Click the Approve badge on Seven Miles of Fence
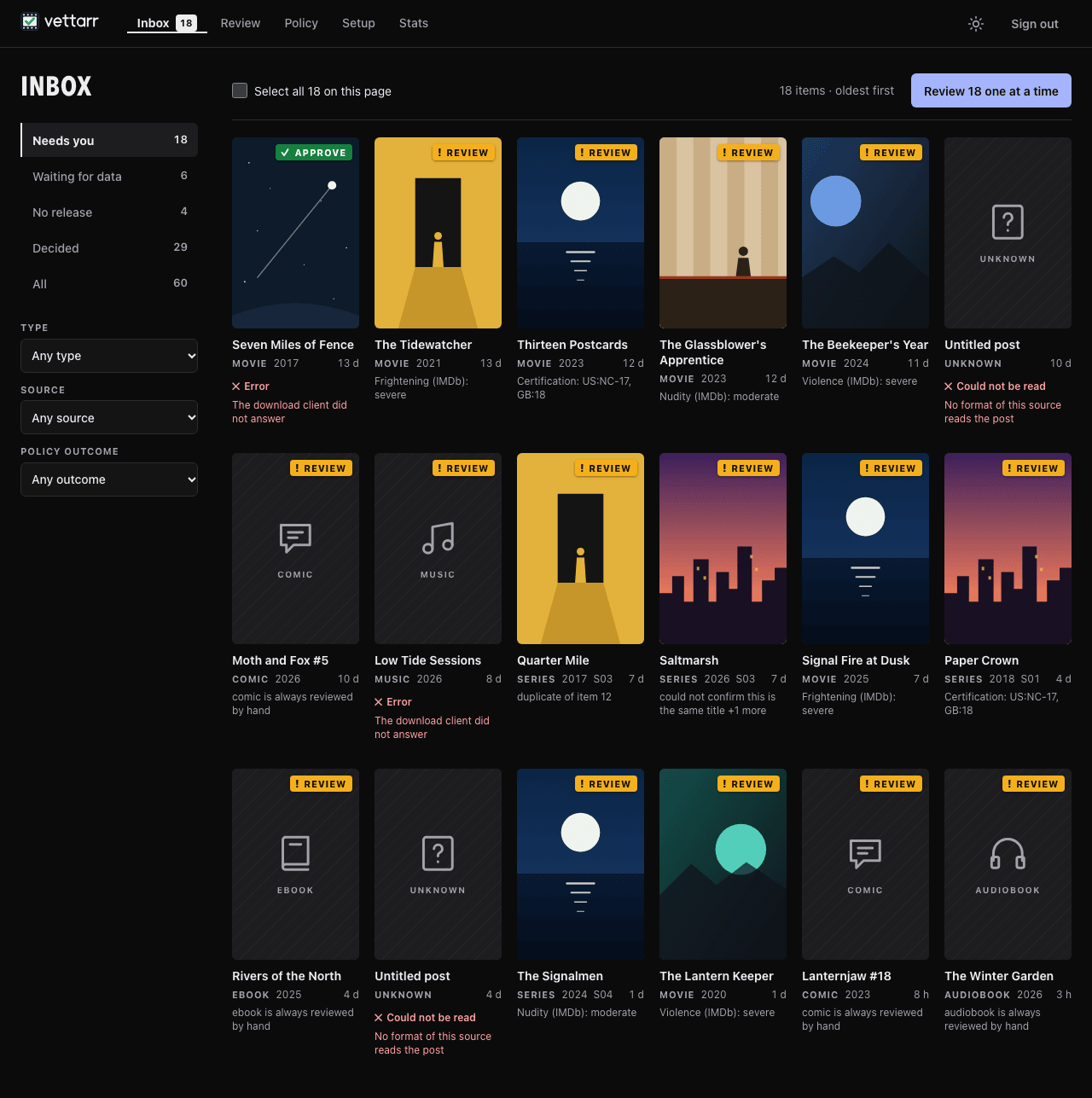Viewport: 1092px width, 1098px height. [313, 153]
